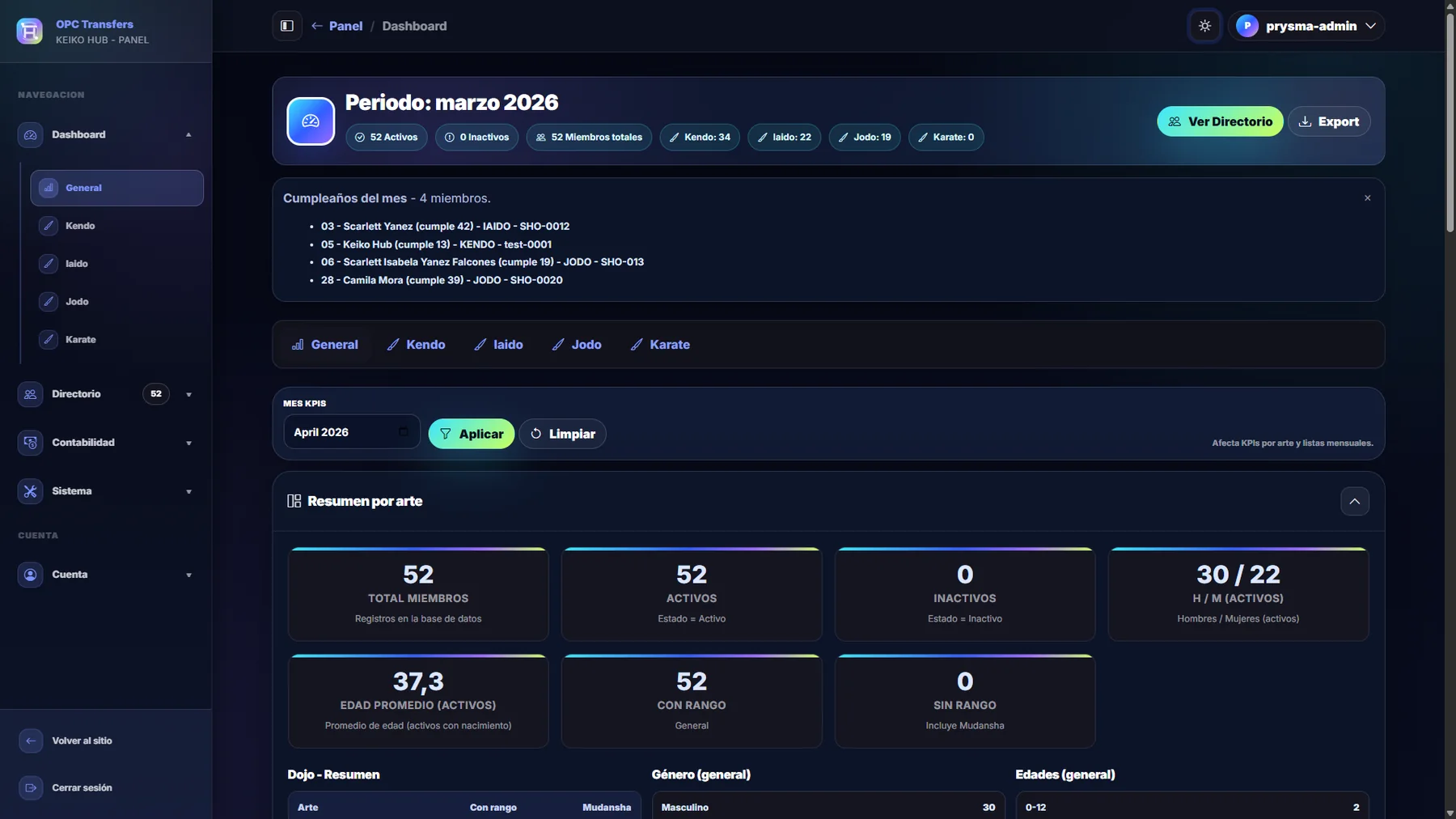
Task: Click the 0 Inactivos chip
Action: coord(477,138)
